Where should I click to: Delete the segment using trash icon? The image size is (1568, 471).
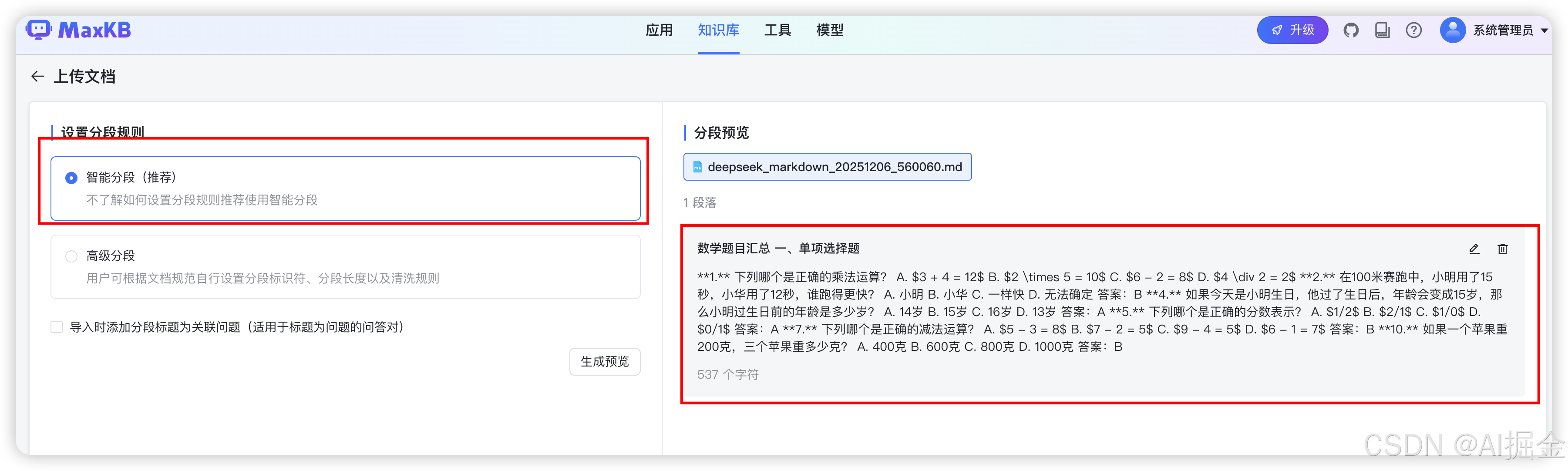pos(1502,249)
